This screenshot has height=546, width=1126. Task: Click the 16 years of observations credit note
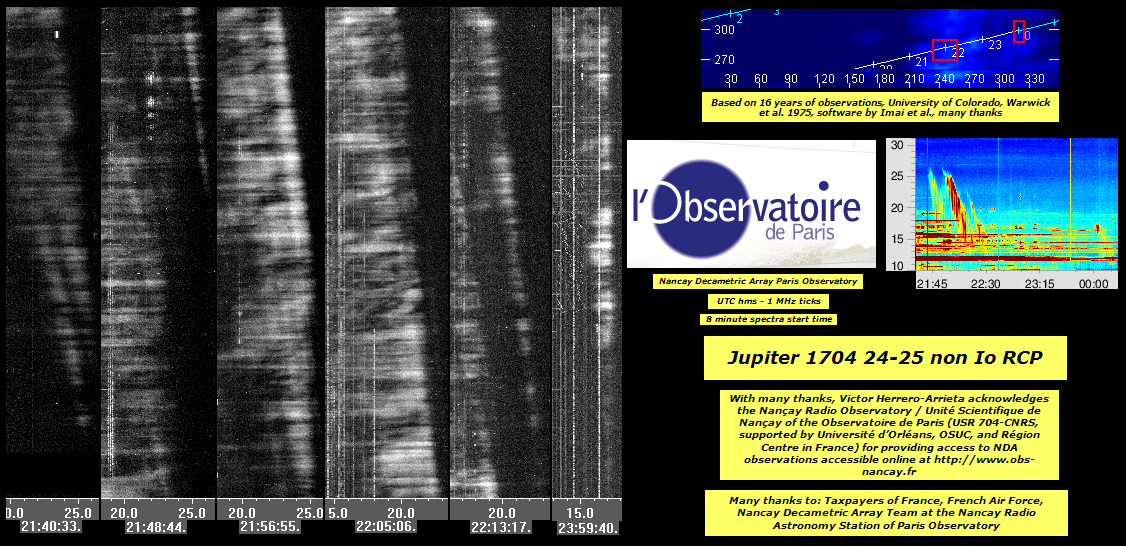pos(880,108)
